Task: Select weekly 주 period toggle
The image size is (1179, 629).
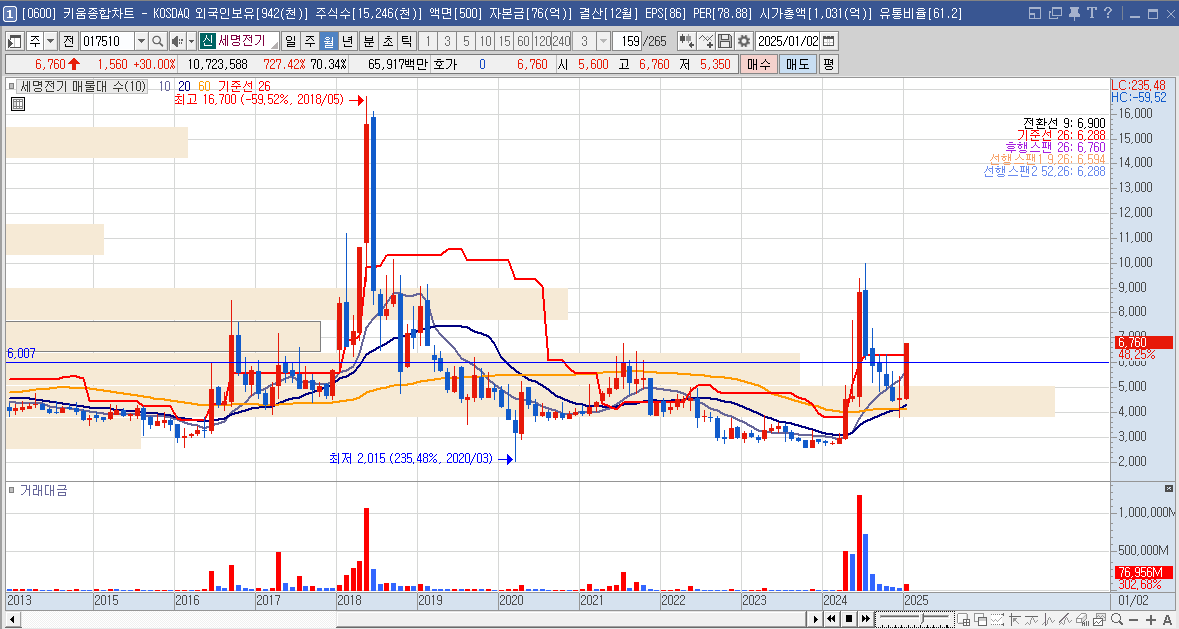Action: point(309,41)
